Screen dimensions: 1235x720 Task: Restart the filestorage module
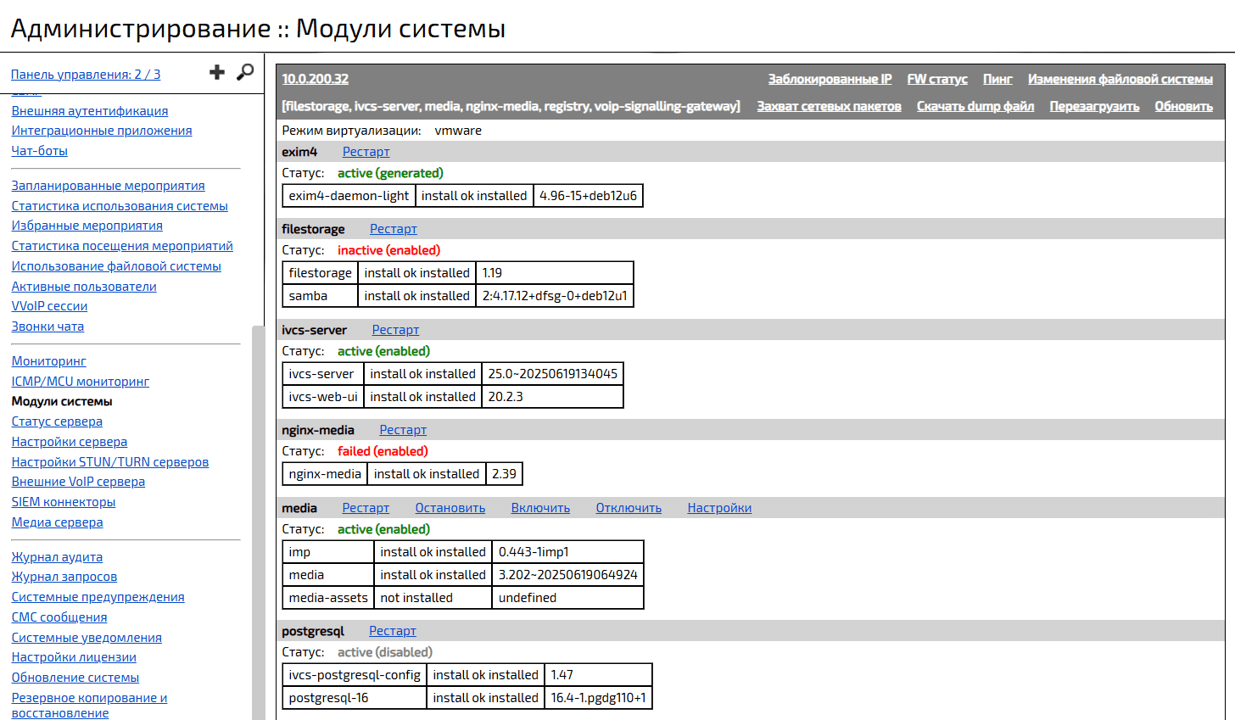click(393, 229)
